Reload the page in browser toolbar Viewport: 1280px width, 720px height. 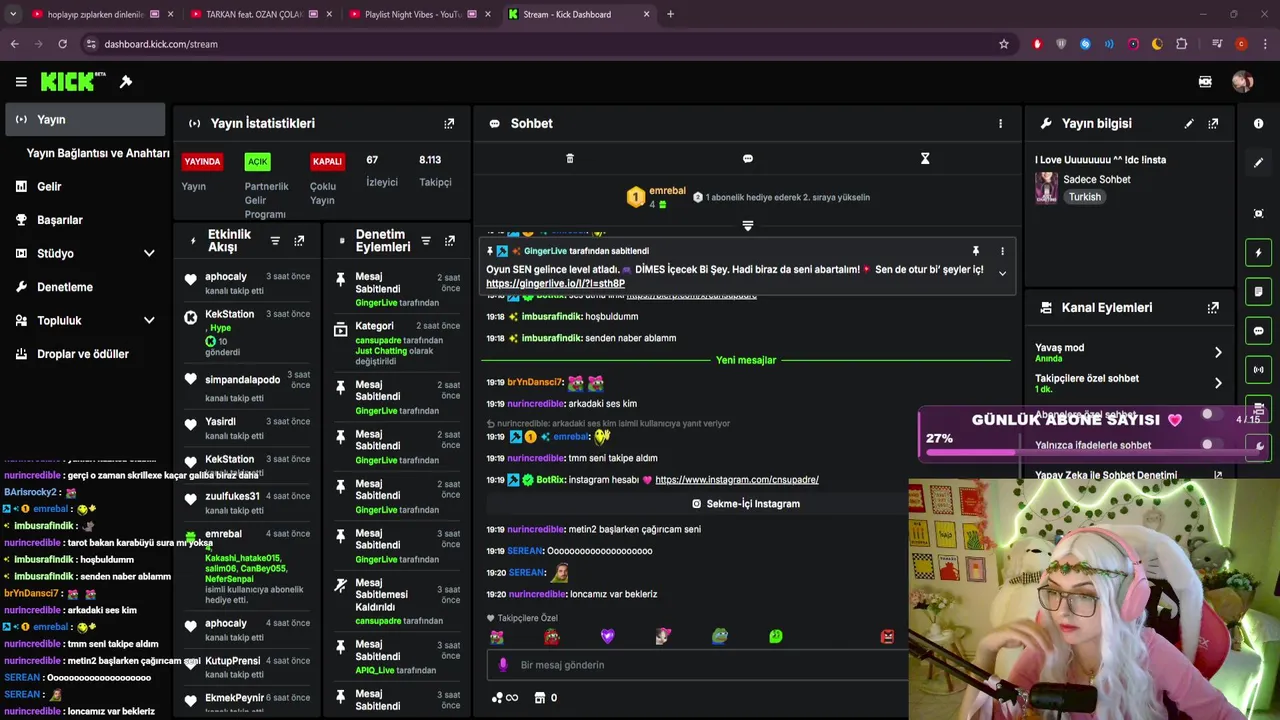(62, 44)
